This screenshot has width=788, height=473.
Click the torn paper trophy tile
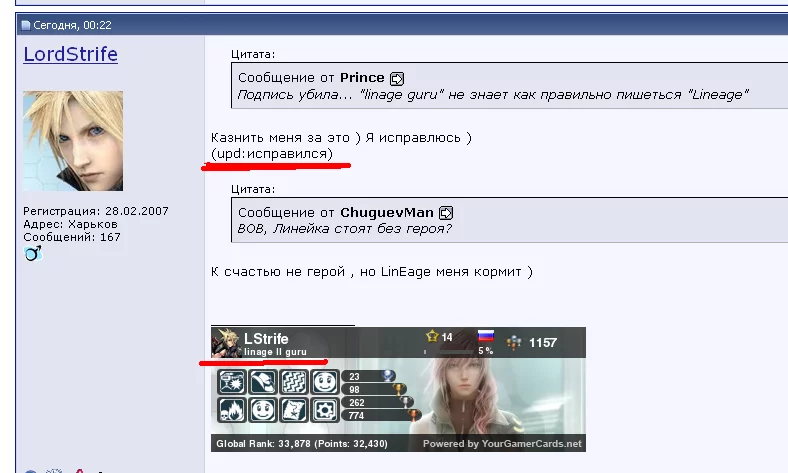click(x=294, y=410)
